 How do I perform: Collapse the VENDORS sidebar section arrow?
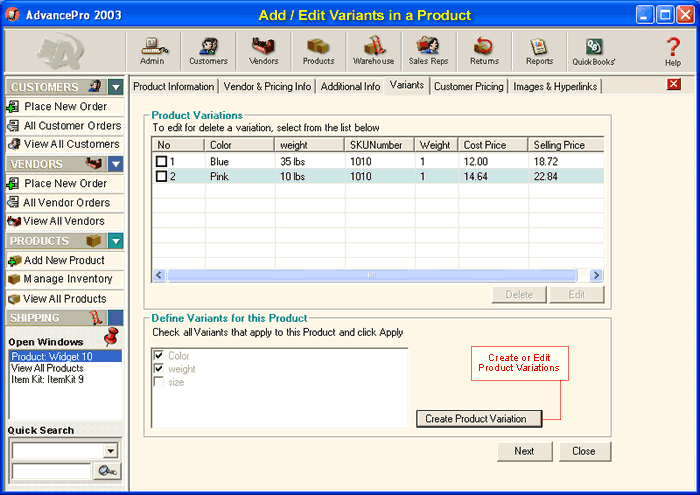click(x=116, y=164)
